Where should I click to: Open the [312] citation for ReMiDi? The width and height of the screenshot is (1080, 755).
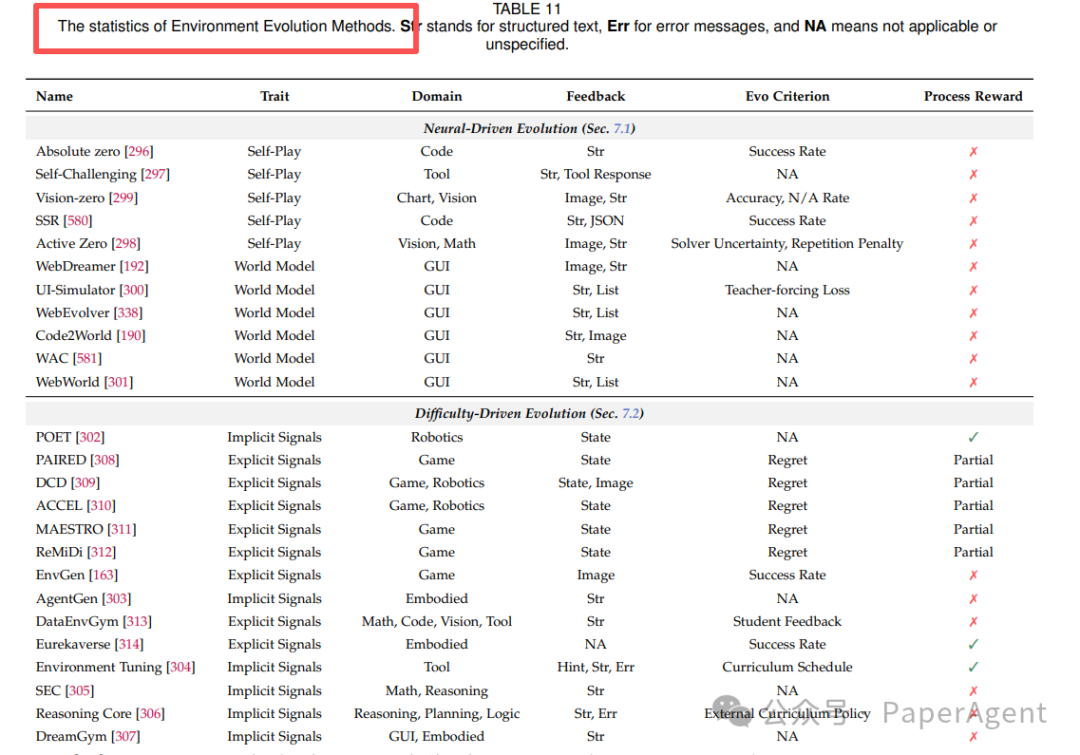click(101, 552)
